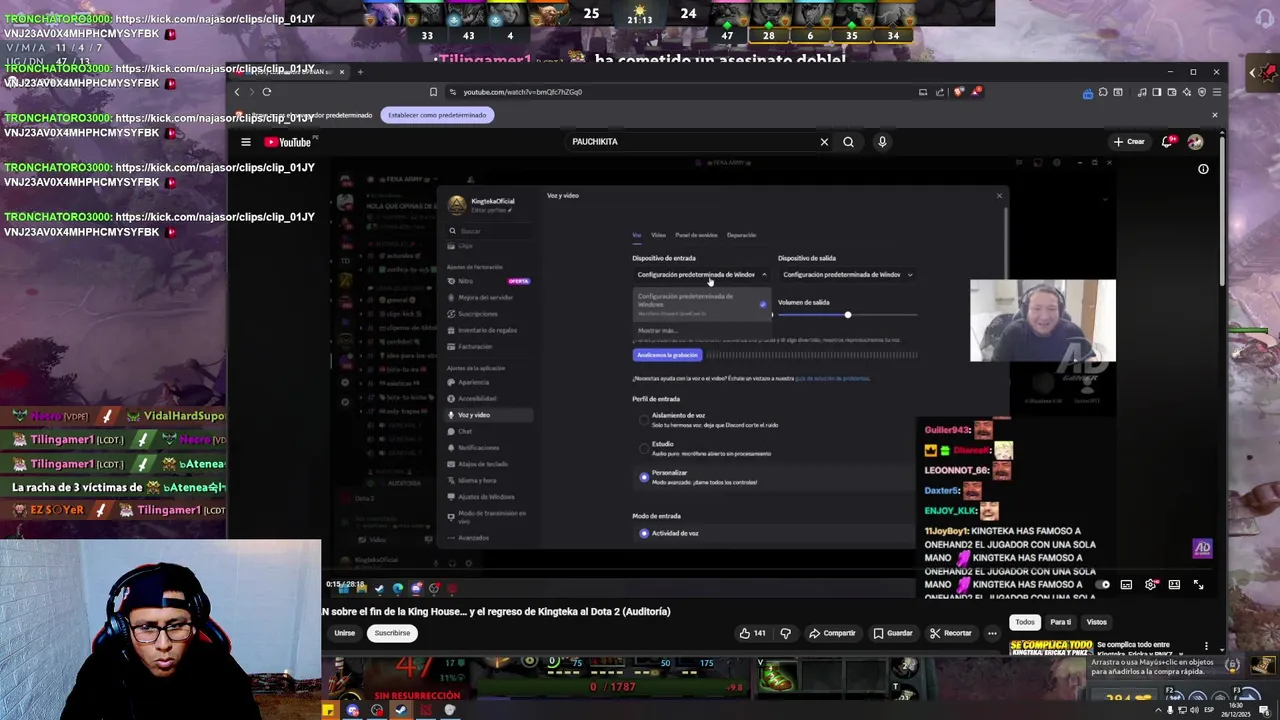Click the Crear button on YouTube
The height and width of the screenshot is (720, 1280).
click(x=1129, y=142)
